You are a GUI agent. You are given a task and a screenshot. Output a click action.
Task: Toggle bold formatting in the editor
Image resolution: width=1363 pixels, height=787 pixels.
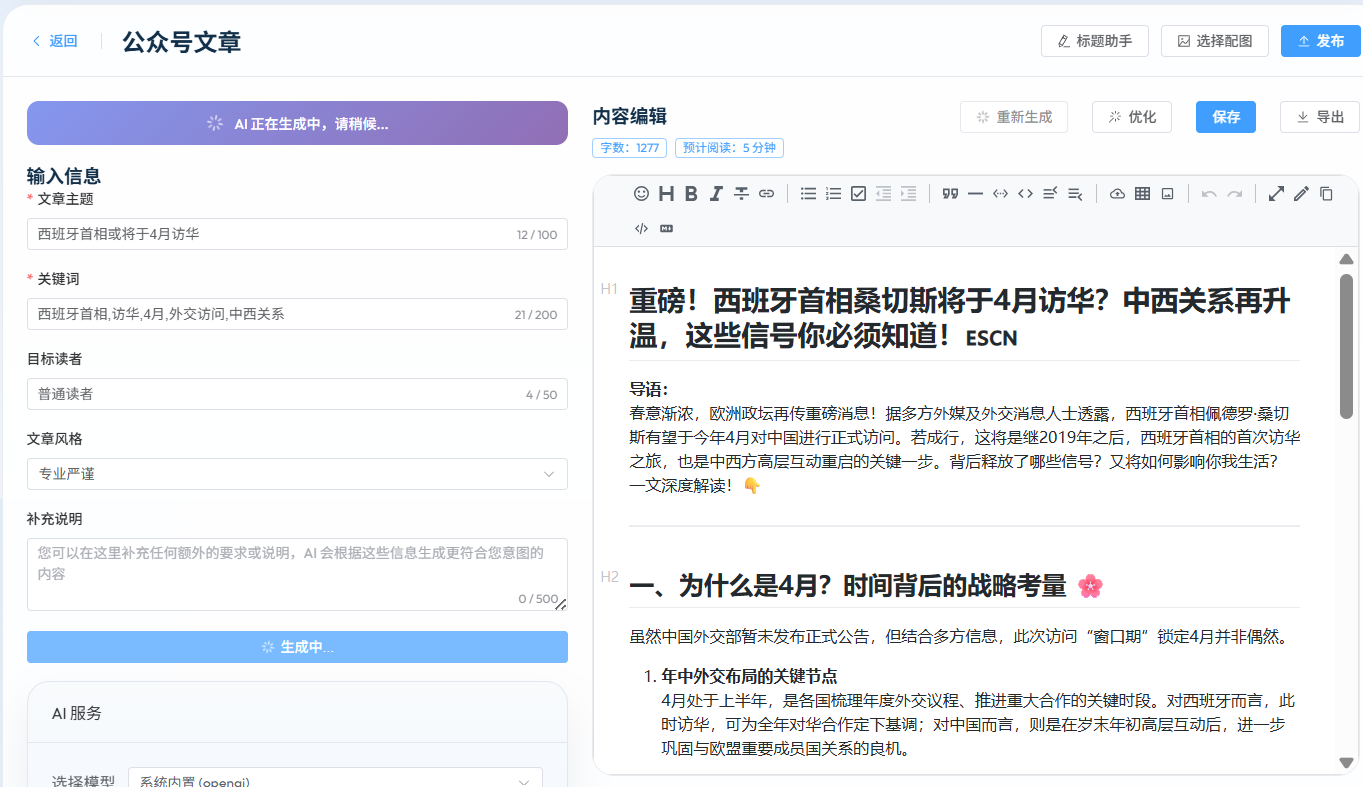click(x=691, y=194)
